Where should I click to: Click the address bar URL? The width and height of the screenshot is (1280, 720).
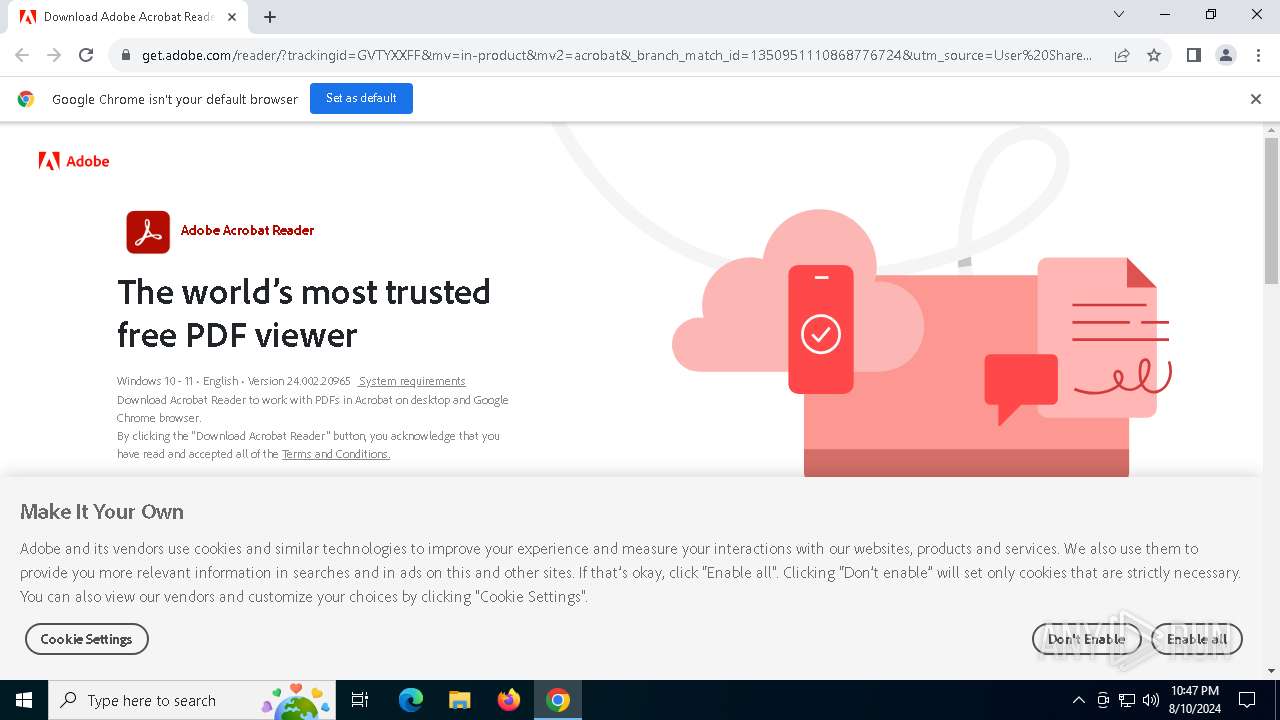616,55
